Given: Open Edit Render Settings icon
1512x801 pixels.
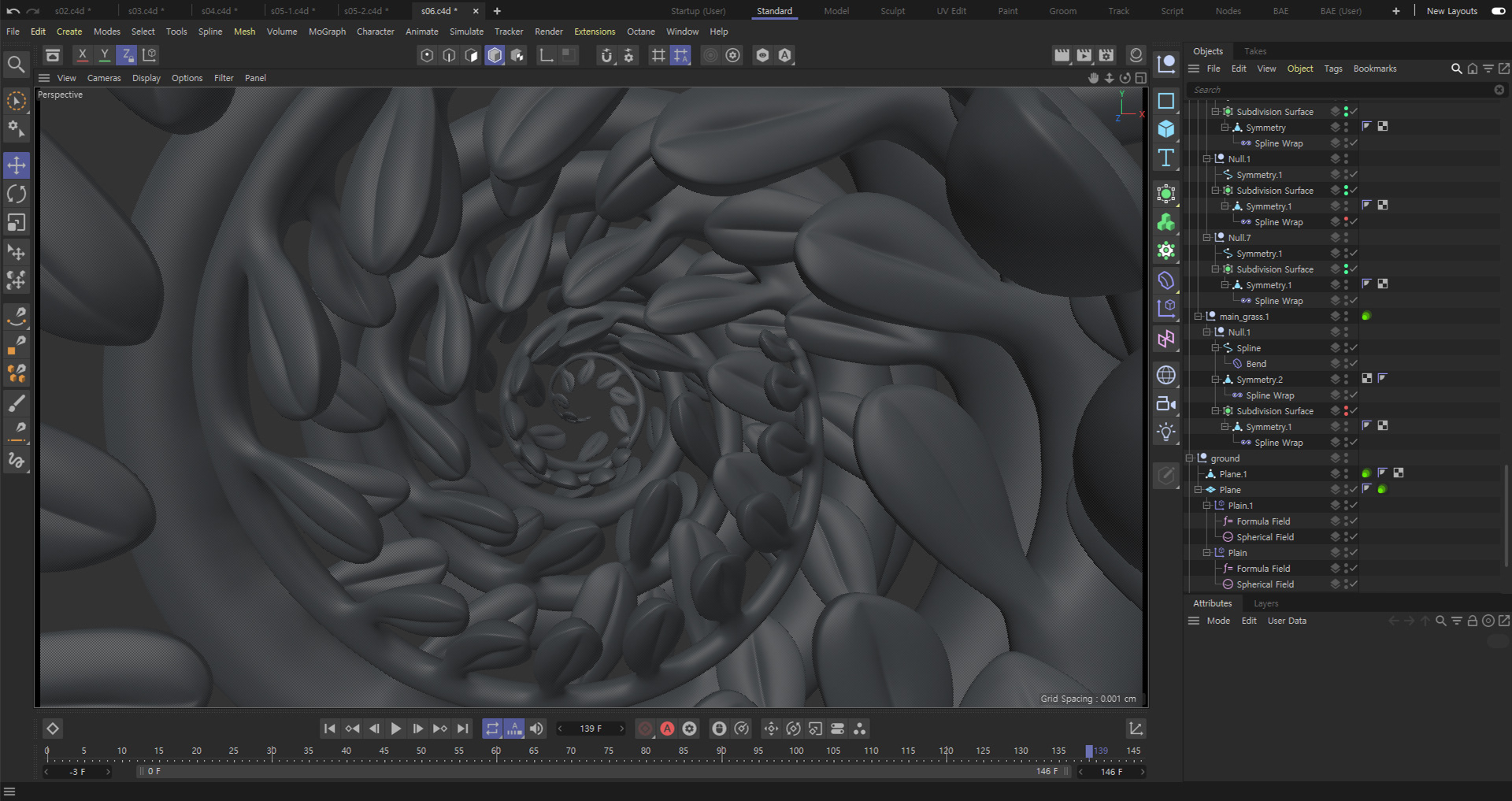Looking at the screenshot, I should coord(1106,55).
